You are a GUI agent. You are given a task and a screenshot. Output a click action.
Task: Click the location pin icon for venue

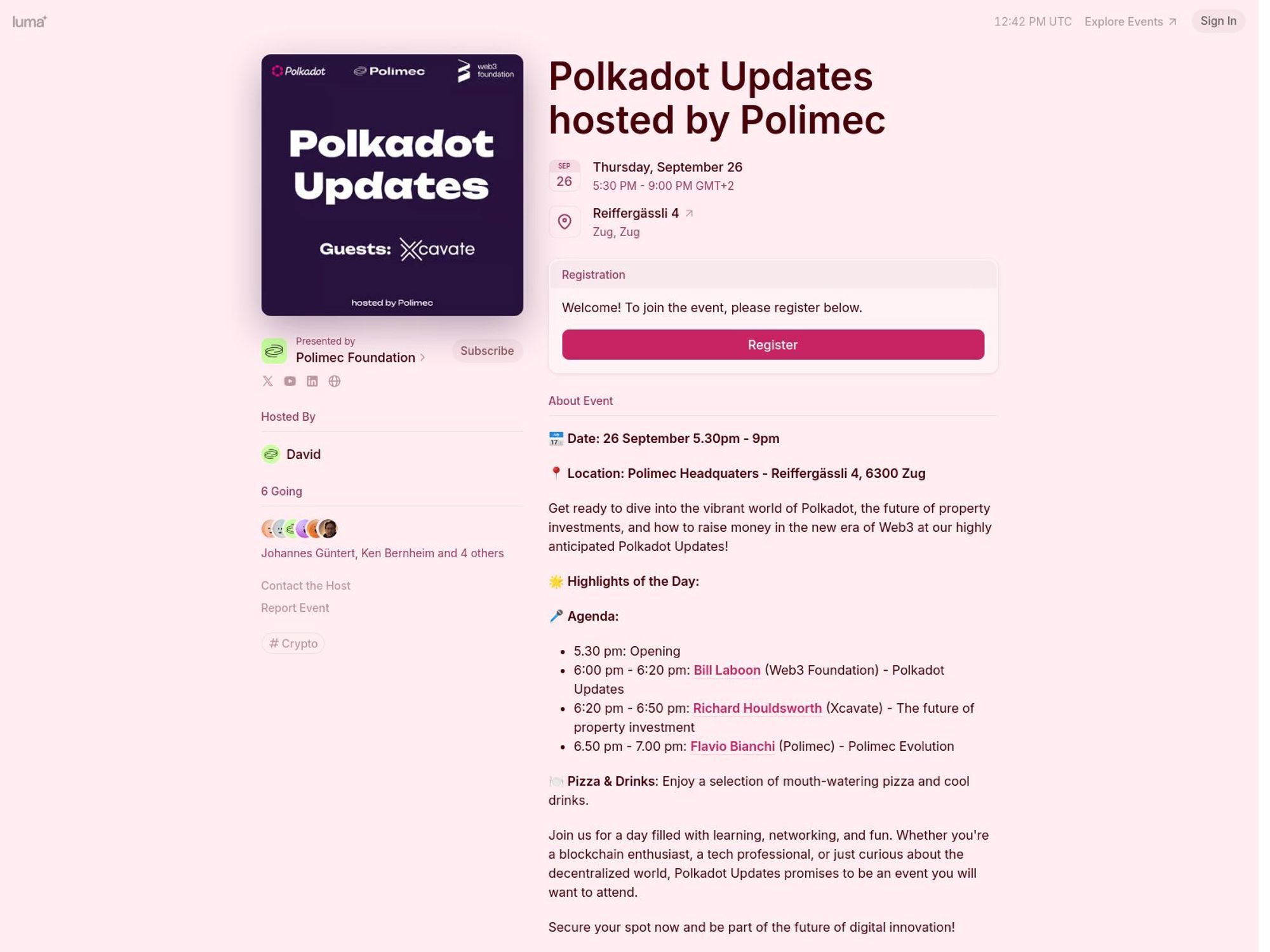tap(563, 221)
